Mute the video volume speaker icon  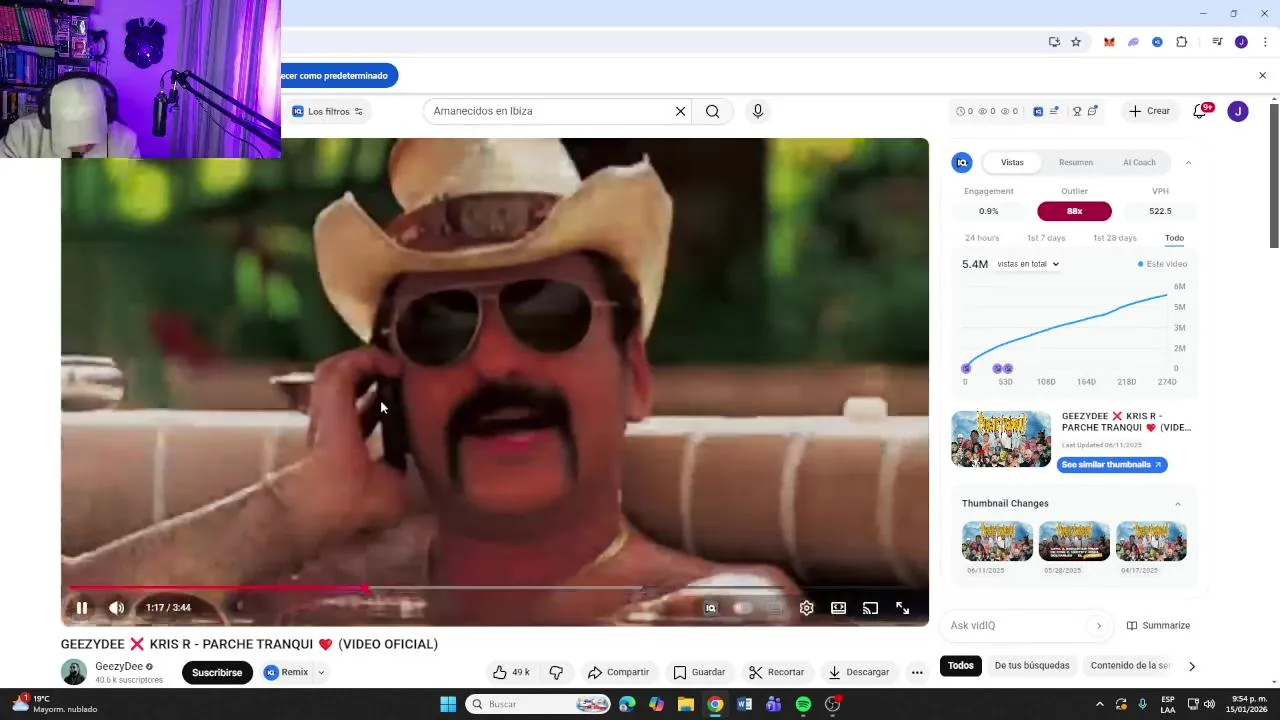116,607
